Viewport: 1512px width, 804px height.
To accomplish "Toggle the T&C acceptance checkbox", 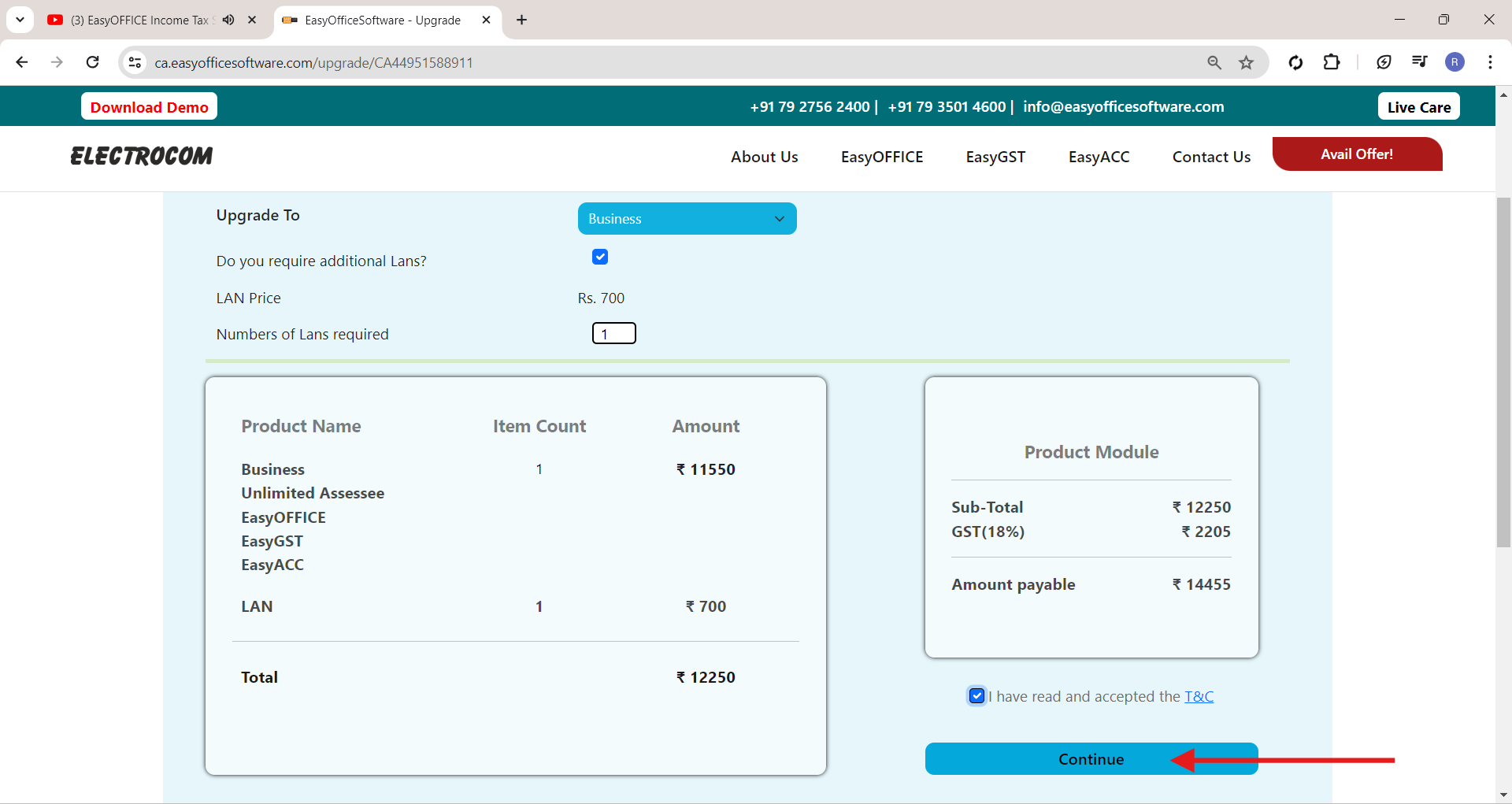I will [x=976, y=696].
